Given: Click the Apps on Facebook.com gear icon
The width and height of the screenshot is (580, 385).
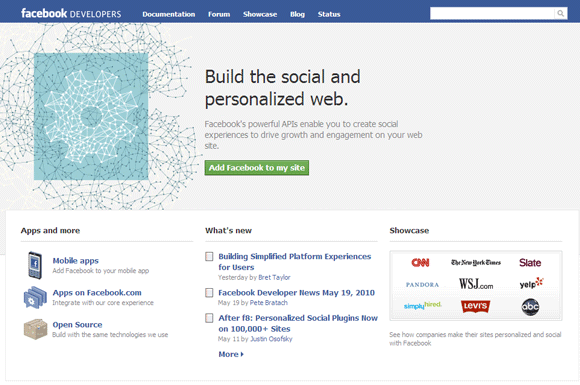Looking at the screenshot, I should click(x=35, y=297).
